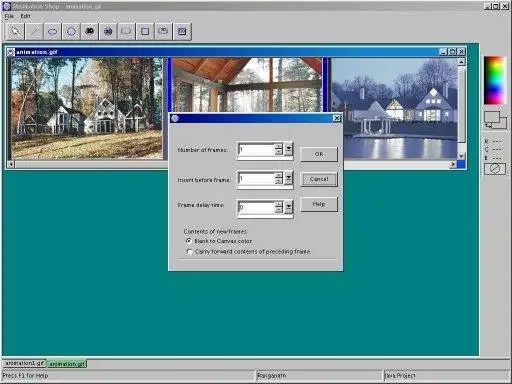Click the Insert before frame input field
Screen dimensions: 512x384
(x=257, y=178)
